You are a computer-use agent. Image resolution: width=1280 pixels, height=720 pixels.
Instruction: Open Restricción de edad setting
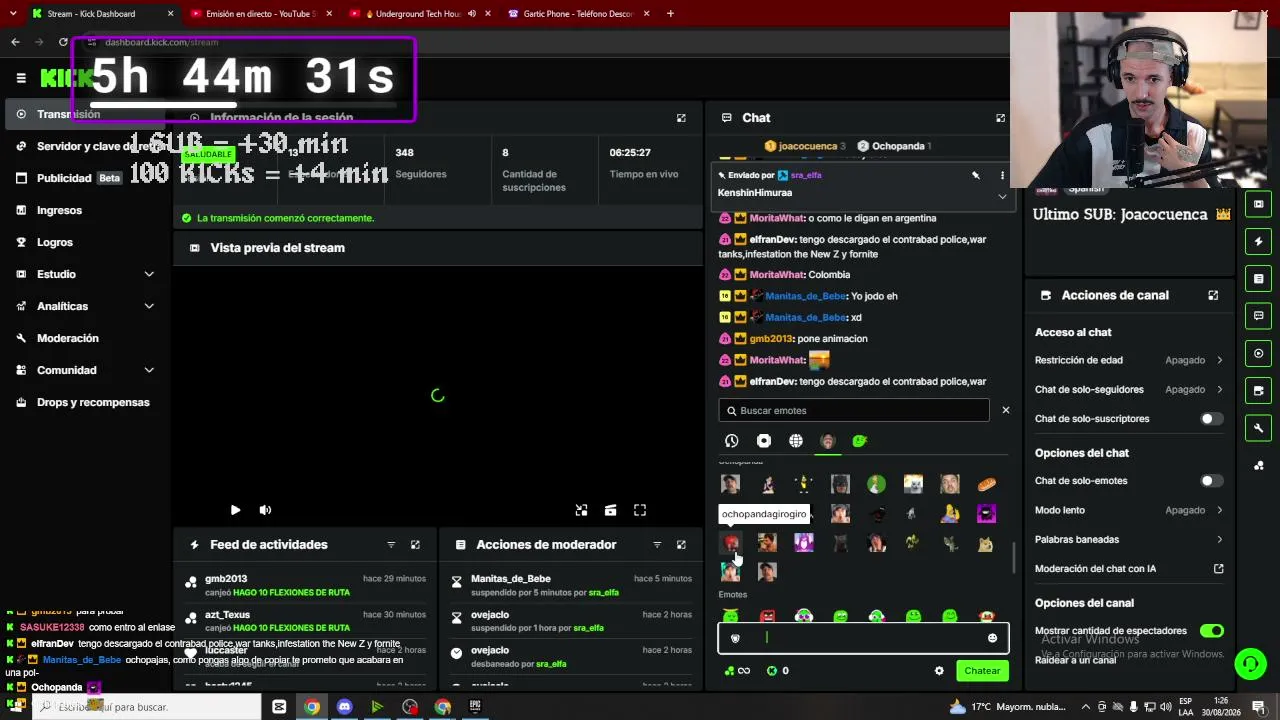point(1129,360)
